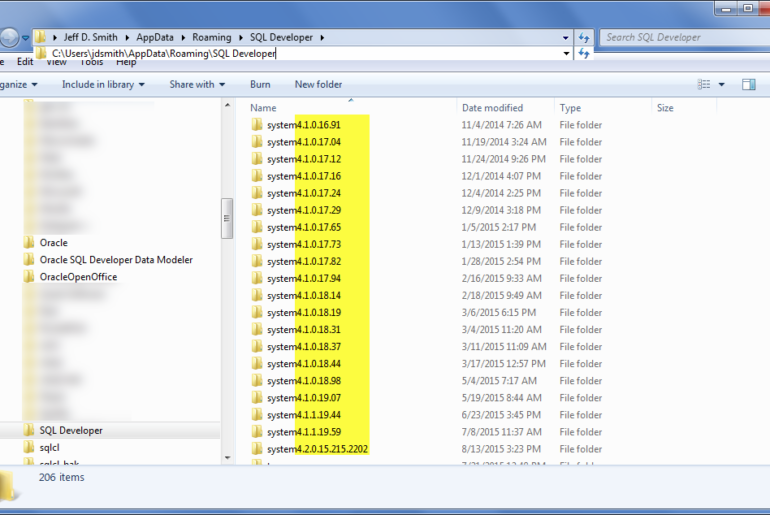Viewport: 770px width, 515px height.
Task: Click New folder button
Action: pos(318,84)
